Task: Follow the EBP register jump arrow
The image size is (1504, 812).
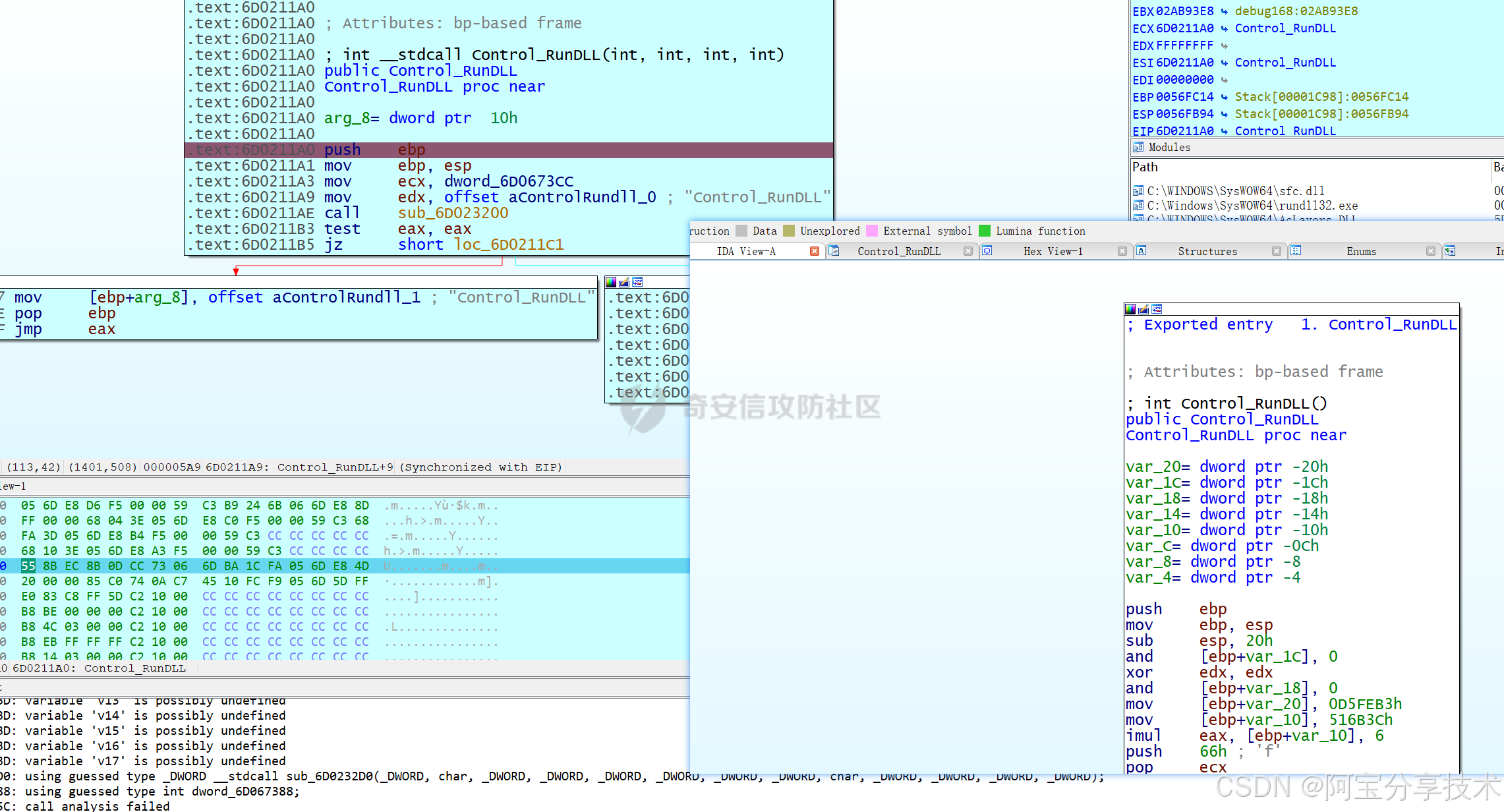Action: pyautogui.click(x=1224, y=97)
